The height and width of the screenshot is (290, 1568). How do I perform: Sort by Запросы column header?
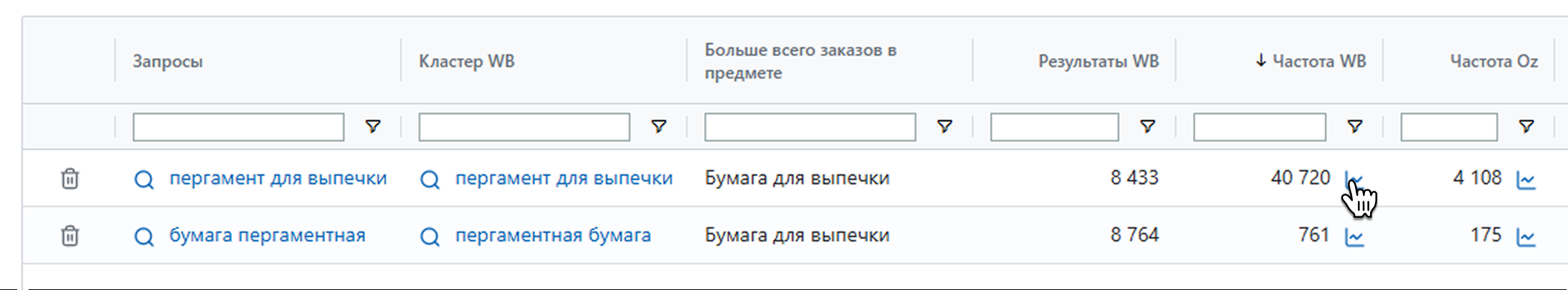(168, 61)
